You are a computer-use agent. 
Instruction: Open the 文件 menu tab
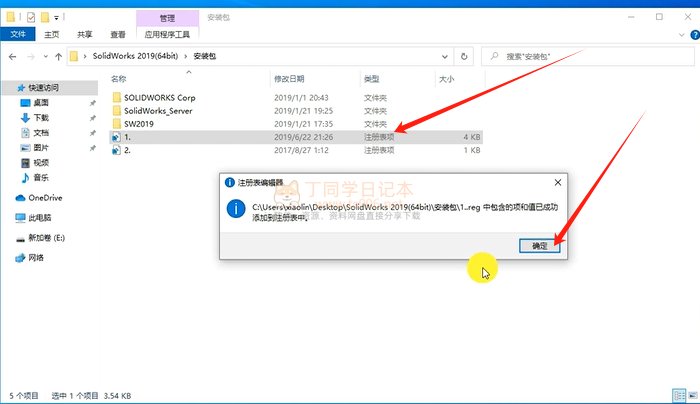(18, 33)
